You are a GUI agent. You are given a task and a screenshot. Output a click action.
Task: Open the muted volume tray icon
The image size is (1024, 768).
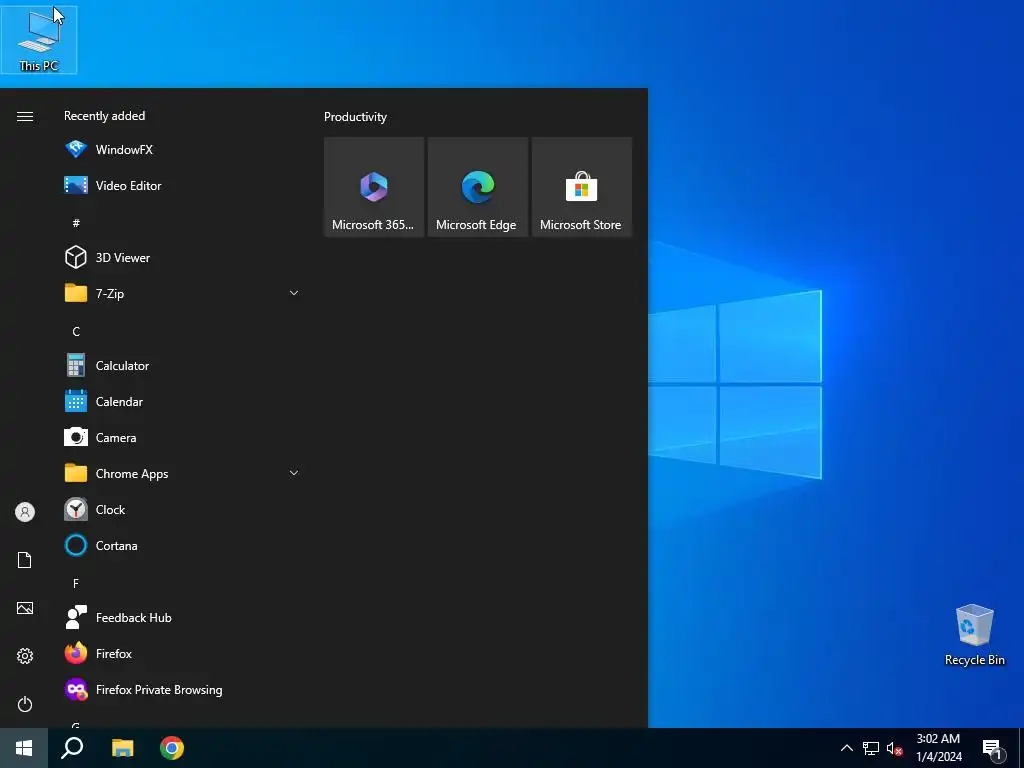(894, 748)
